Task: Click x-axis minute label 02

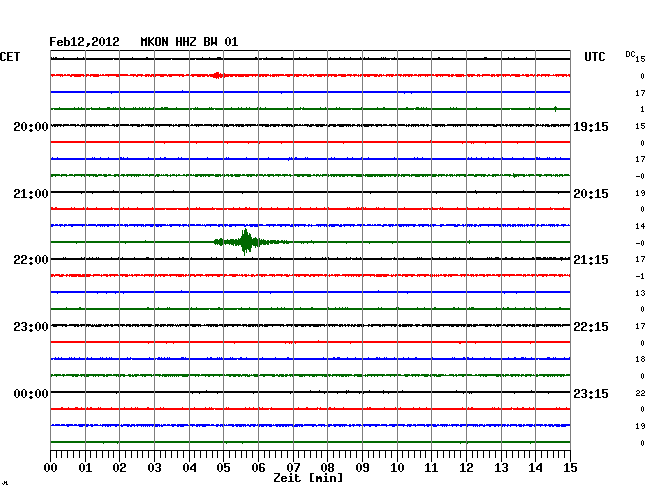Action: pyautogui.click(x=119, y=468)
